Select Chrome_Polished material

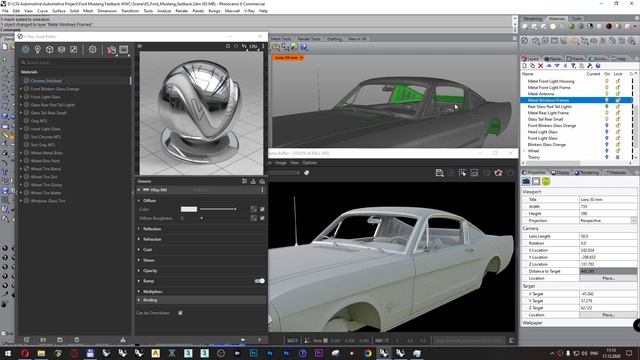[46, 81]
